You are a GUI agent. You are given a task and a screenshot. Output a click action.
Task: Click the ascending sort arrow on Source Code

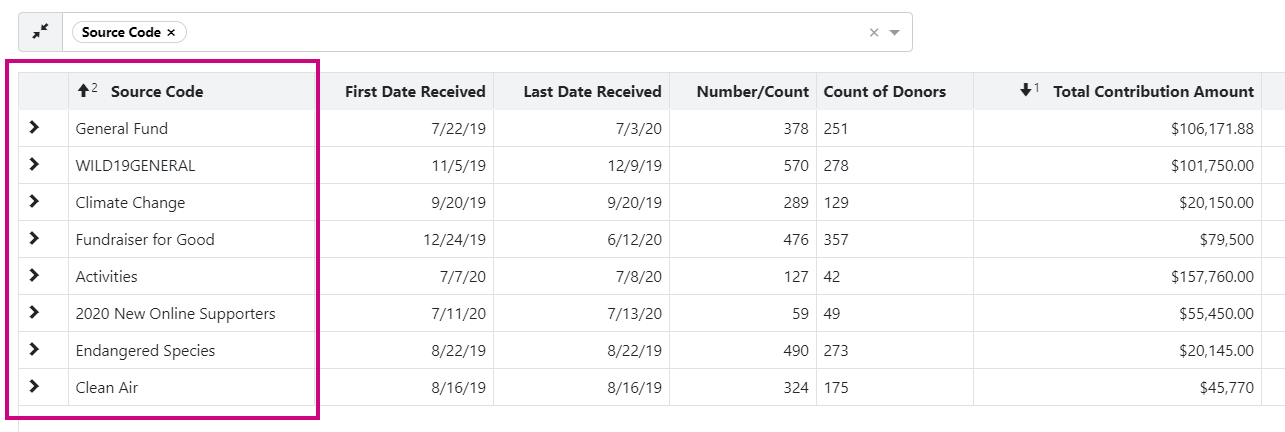[x=84, y=91]
